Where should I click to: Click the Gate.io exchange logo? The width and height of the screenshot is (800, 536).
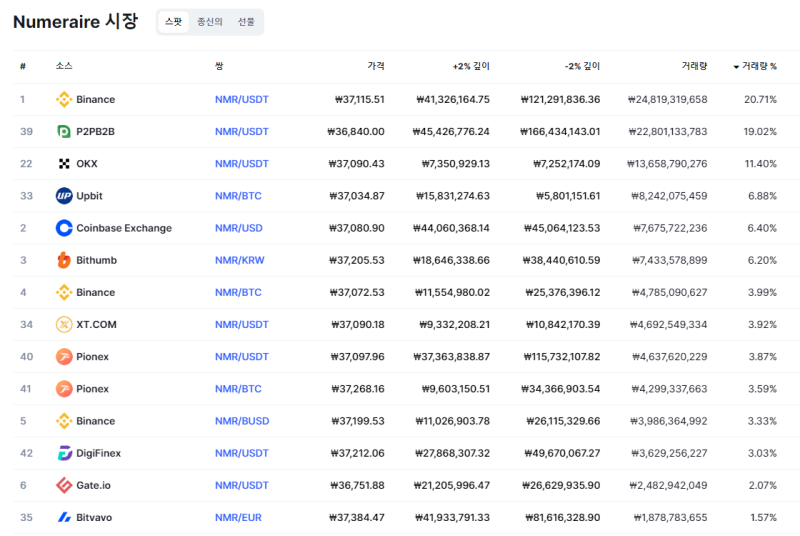click(x=64, y=485)
